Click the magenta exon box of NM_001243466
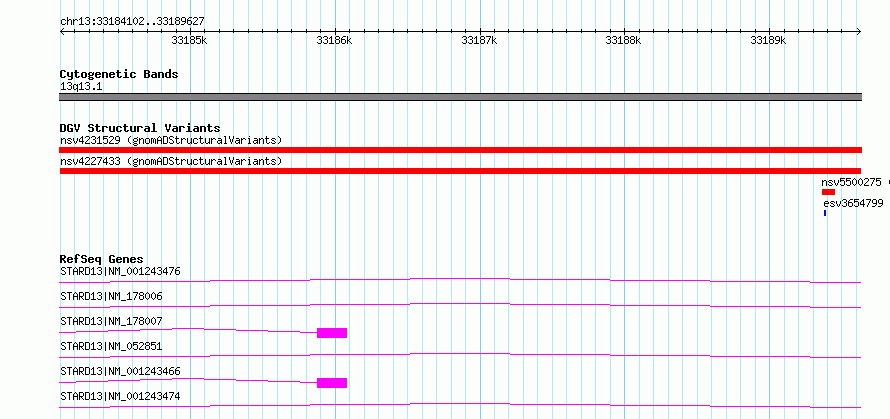This screenshot has height=419, width=890. [332, 383]
